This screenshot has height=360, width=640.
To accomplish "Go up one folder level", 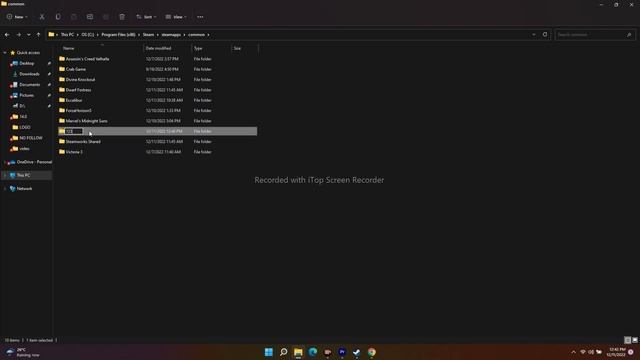I will (x=38, y=35).
